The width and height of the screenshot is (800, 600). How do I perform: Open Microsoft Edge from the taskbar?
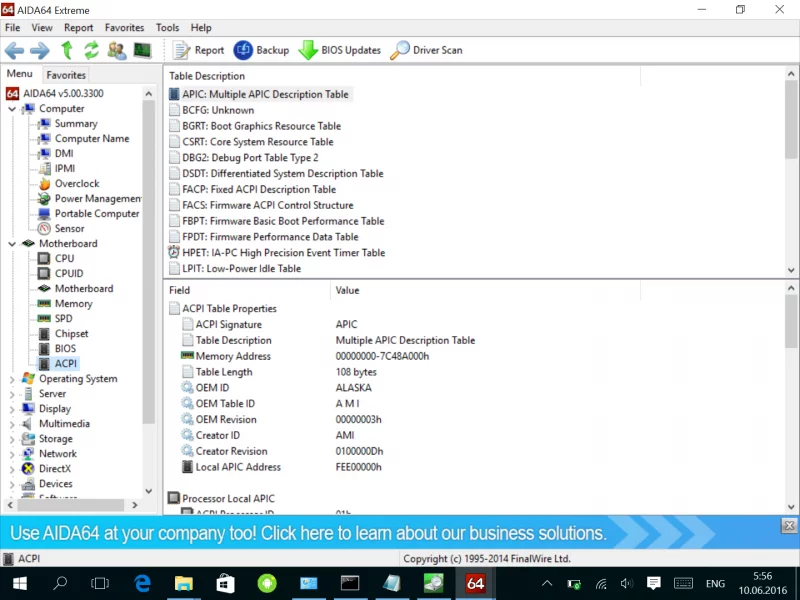pyautogui.click(x=142, y=583)
